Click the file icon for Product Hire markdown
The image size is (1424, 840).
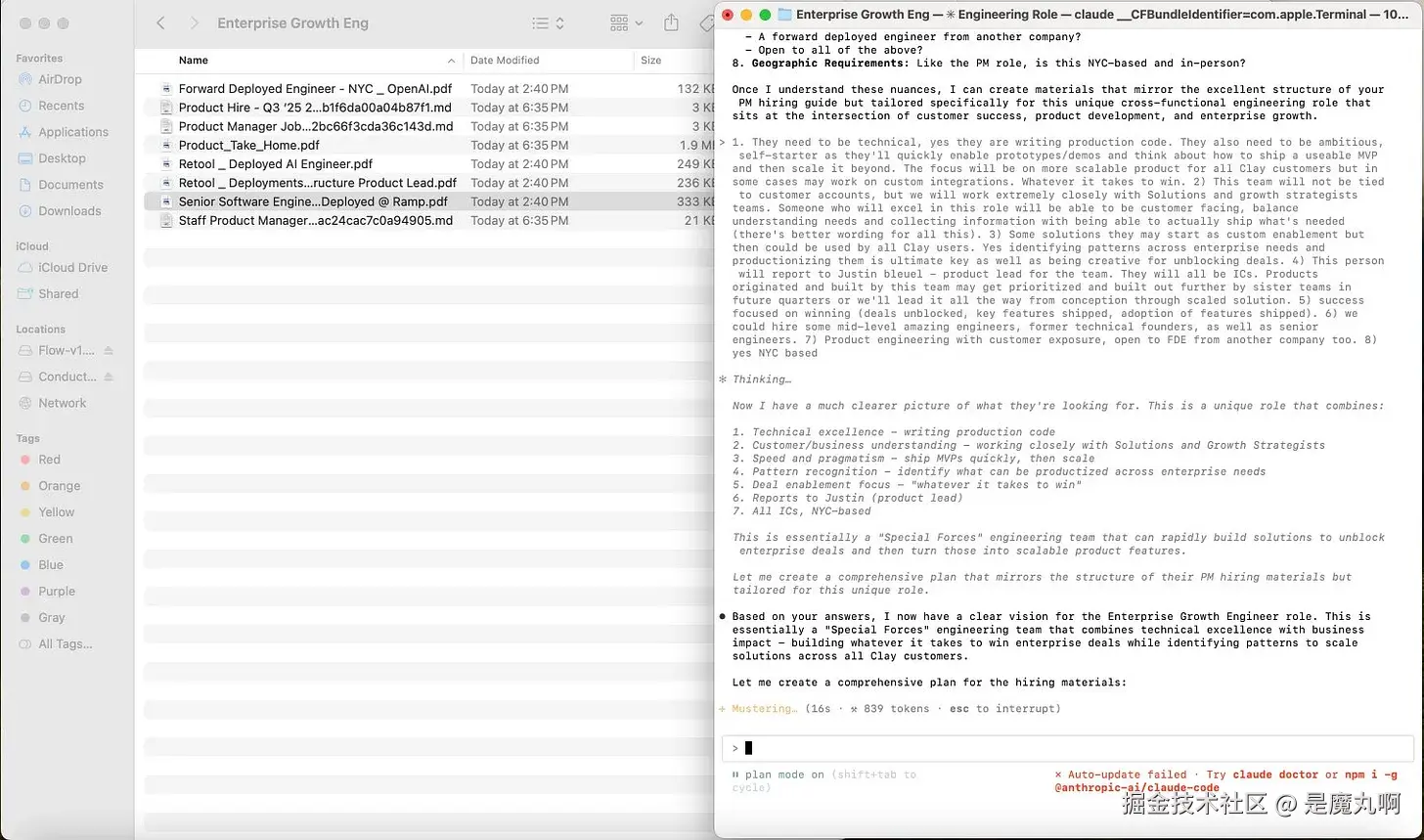pyautogui.click(x=166, y=108)
